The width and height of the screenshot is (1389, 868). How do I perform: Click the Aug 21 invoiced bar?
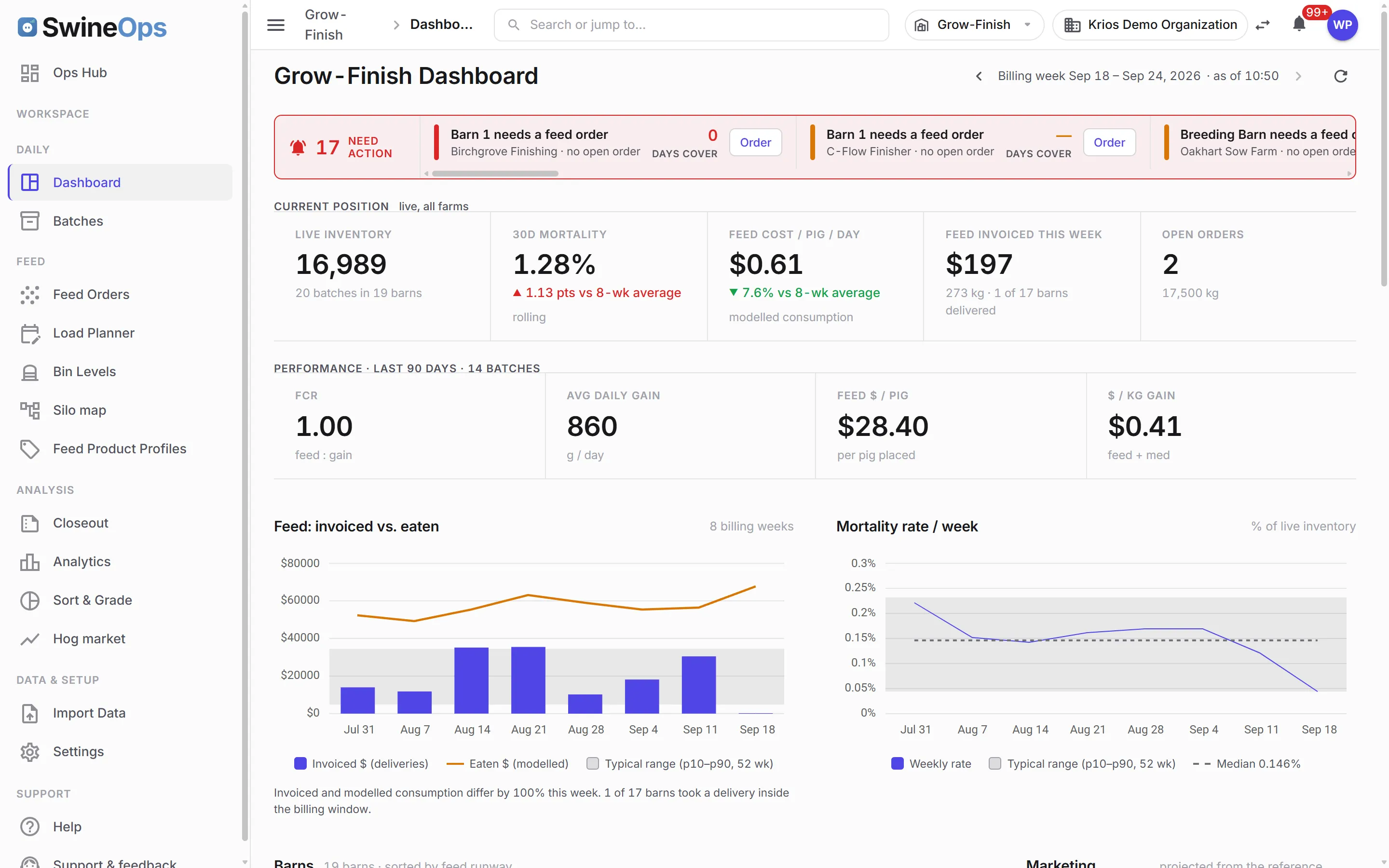pos(528,680)
